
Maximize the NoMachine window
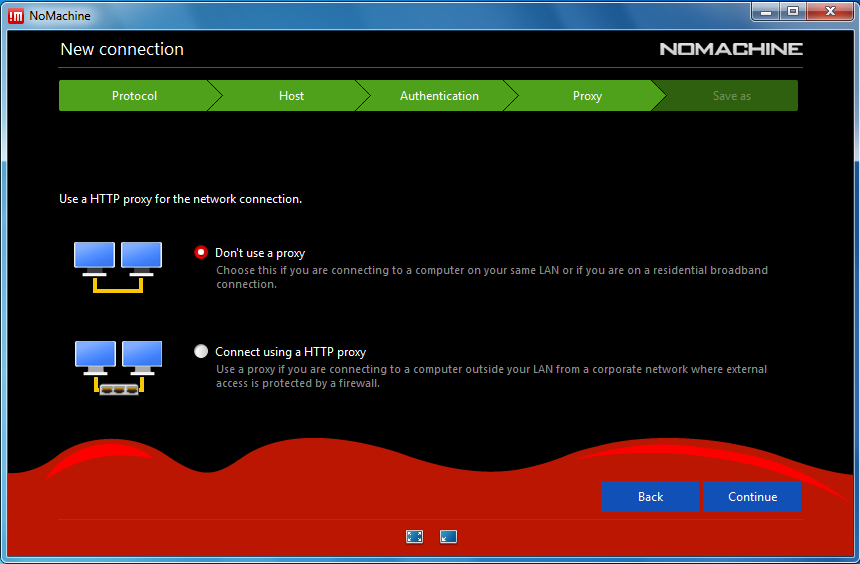pyautogui.click(x=793, y=11)
